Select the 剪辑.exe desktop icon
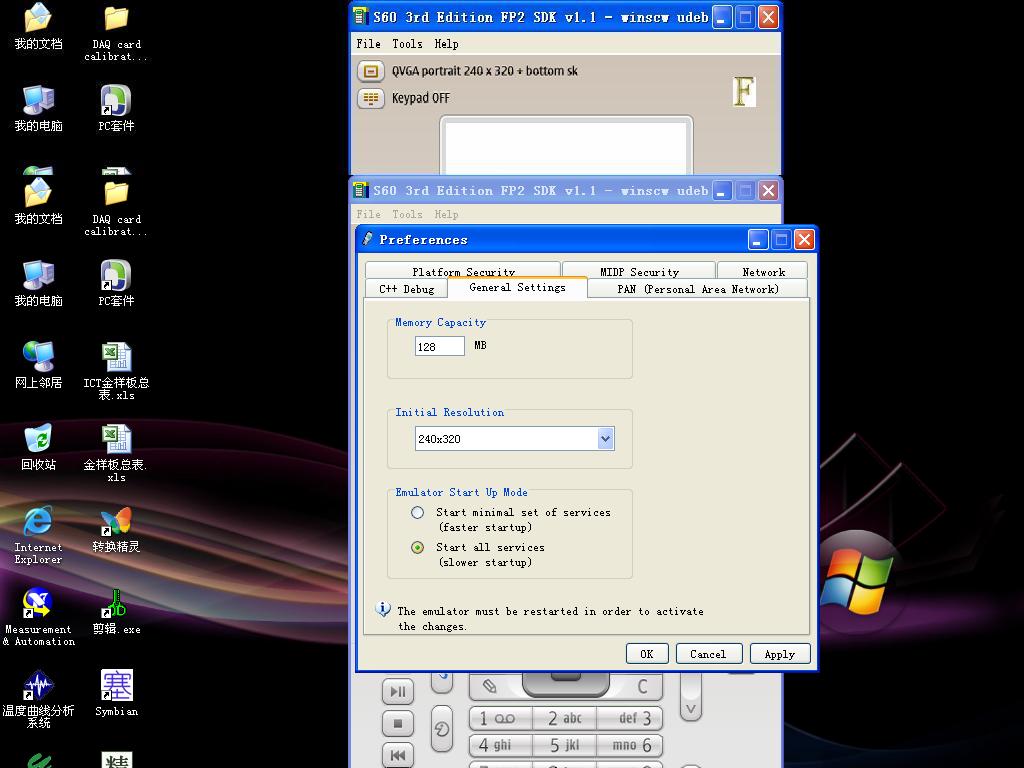 point(116,612)
